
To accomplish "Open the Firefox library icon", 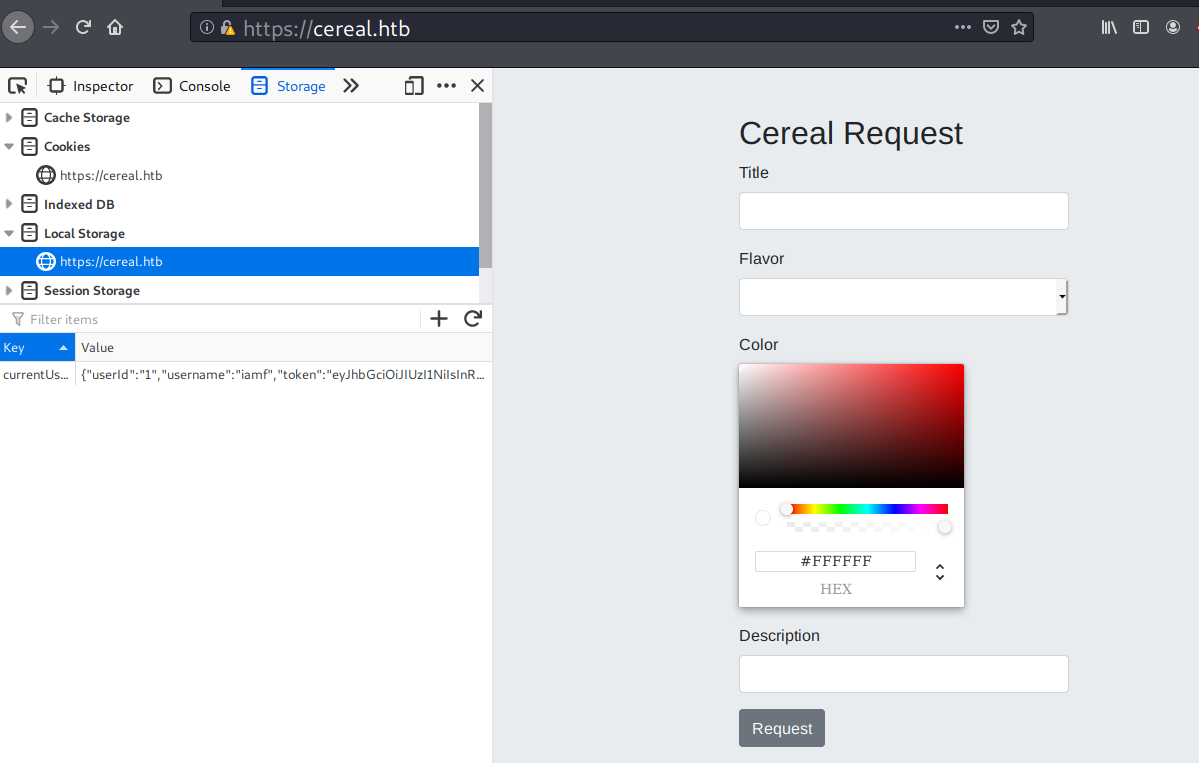I will click(1109, 28).
